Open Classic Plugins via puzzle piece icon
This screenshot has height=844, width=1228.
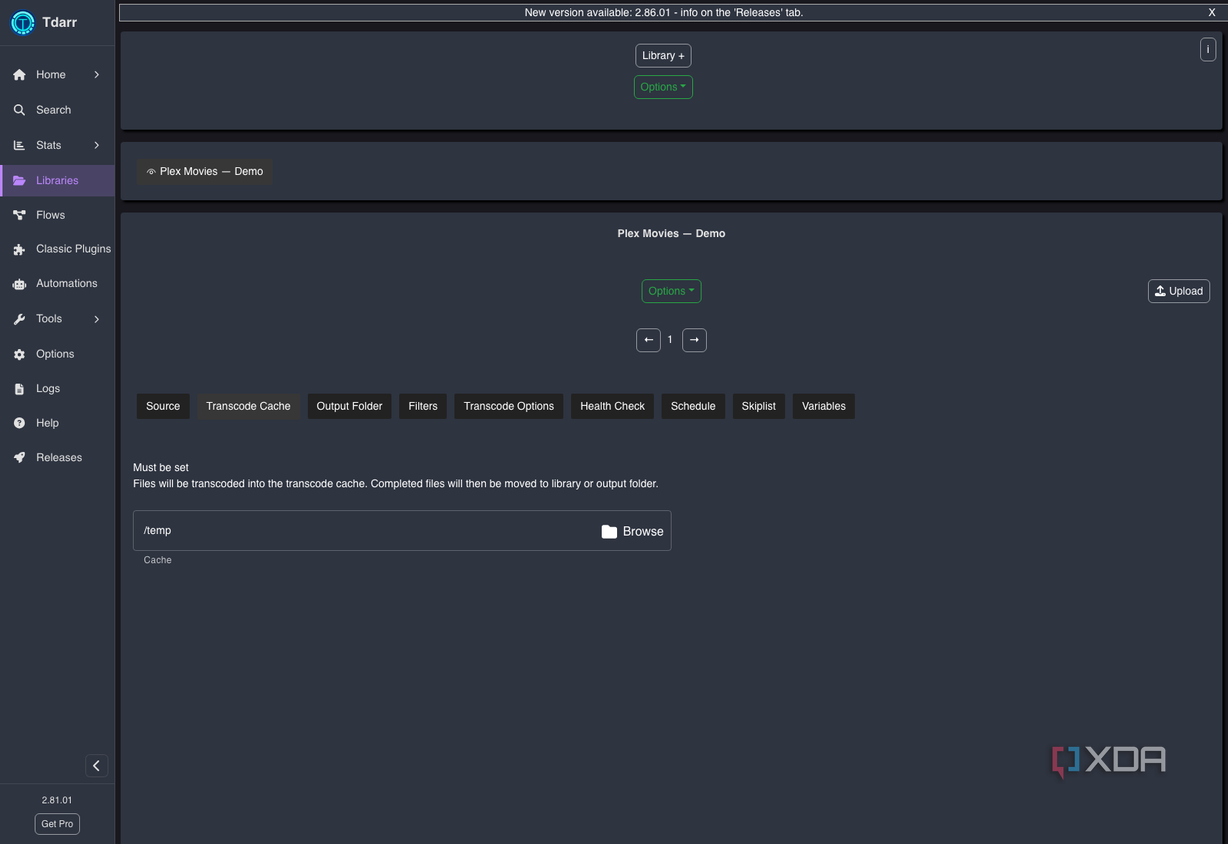19,249
